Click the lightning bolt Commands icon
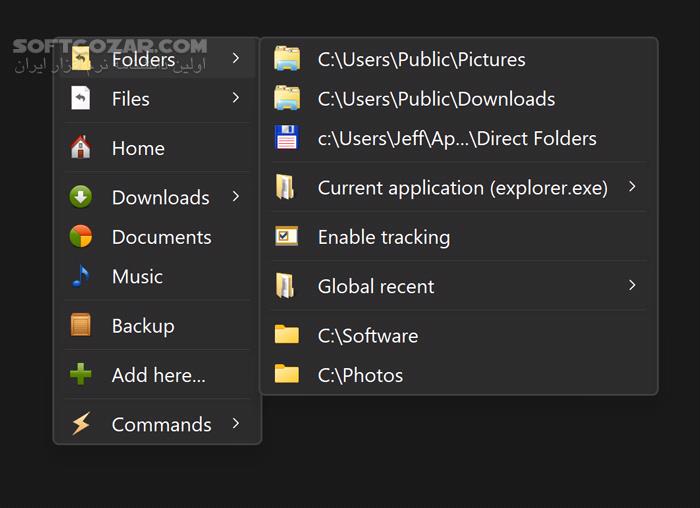Viewport: 700px width, 508px height. (81, 424)
